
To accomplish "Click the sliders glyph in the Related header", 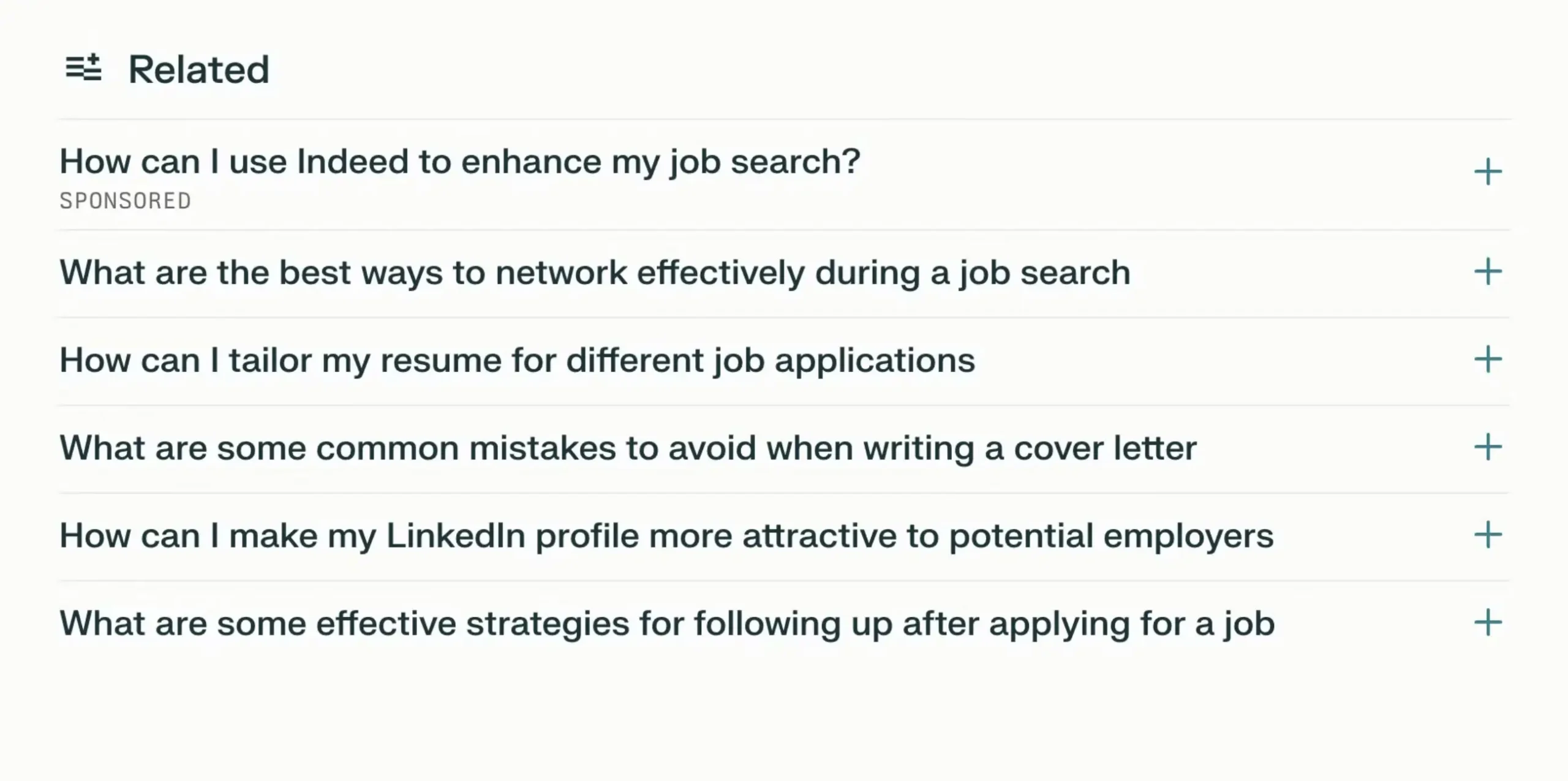I will pyautogui.click(x=85, y=69).
